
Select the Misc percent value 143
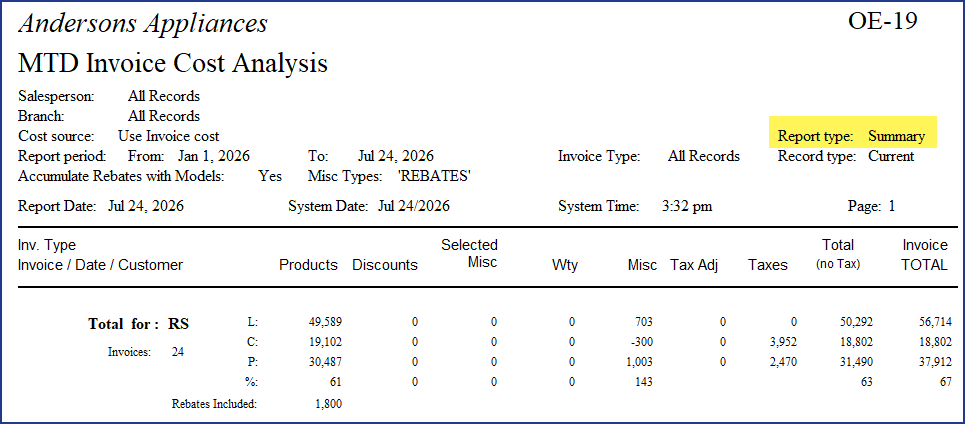pyautogui.click(x=643, y=383)
